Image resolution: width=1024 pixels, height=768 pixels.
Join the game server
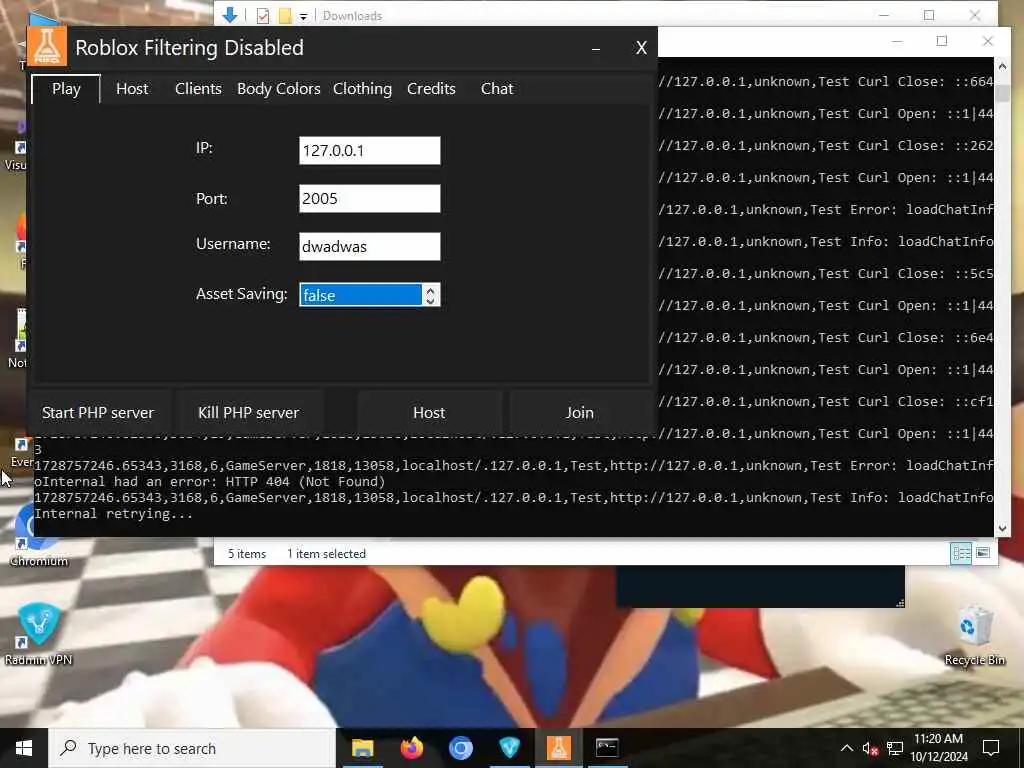point(579,413)
